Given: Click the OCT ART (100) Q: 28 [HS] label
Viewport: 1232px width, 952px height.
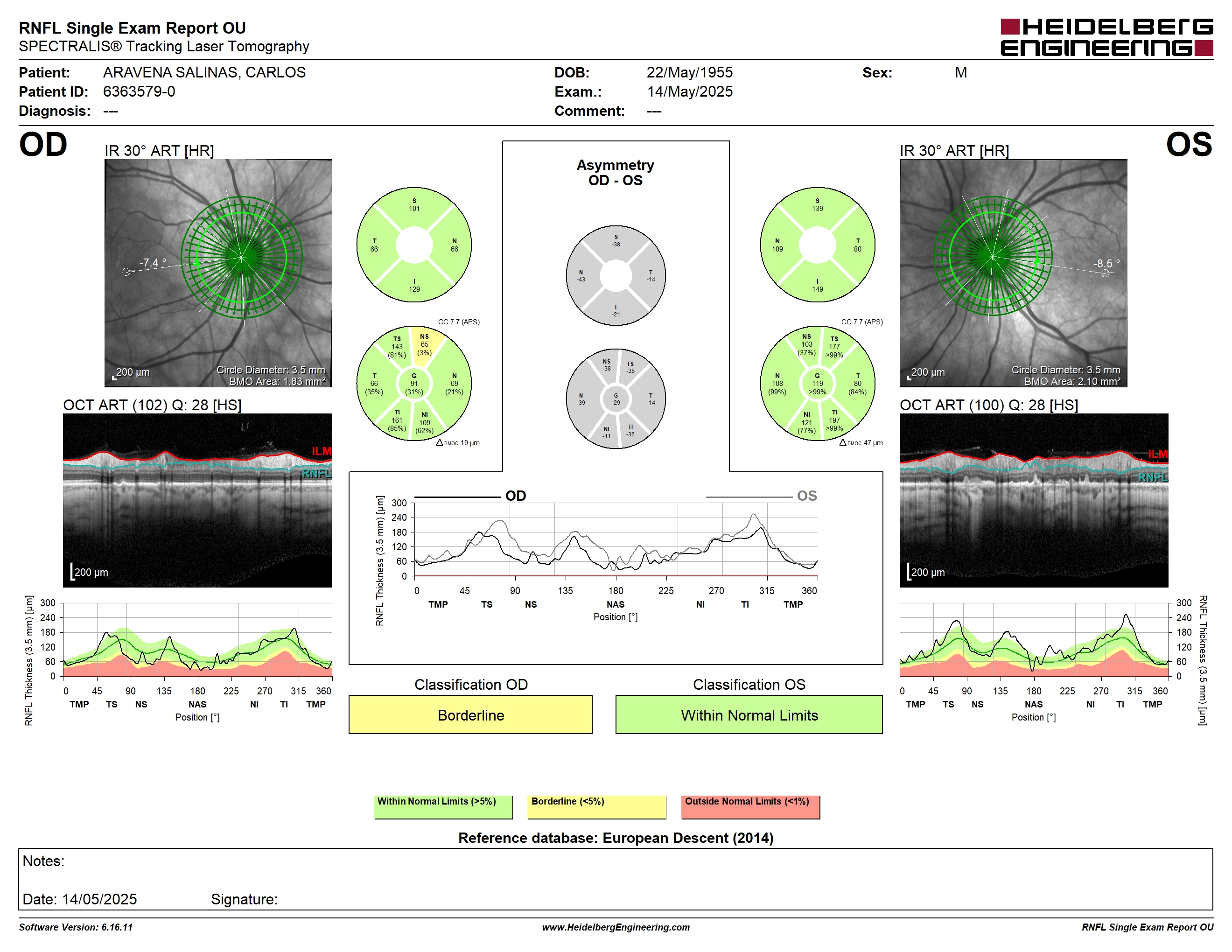Looking at the screenshot, I should click(x=988, y=405).
